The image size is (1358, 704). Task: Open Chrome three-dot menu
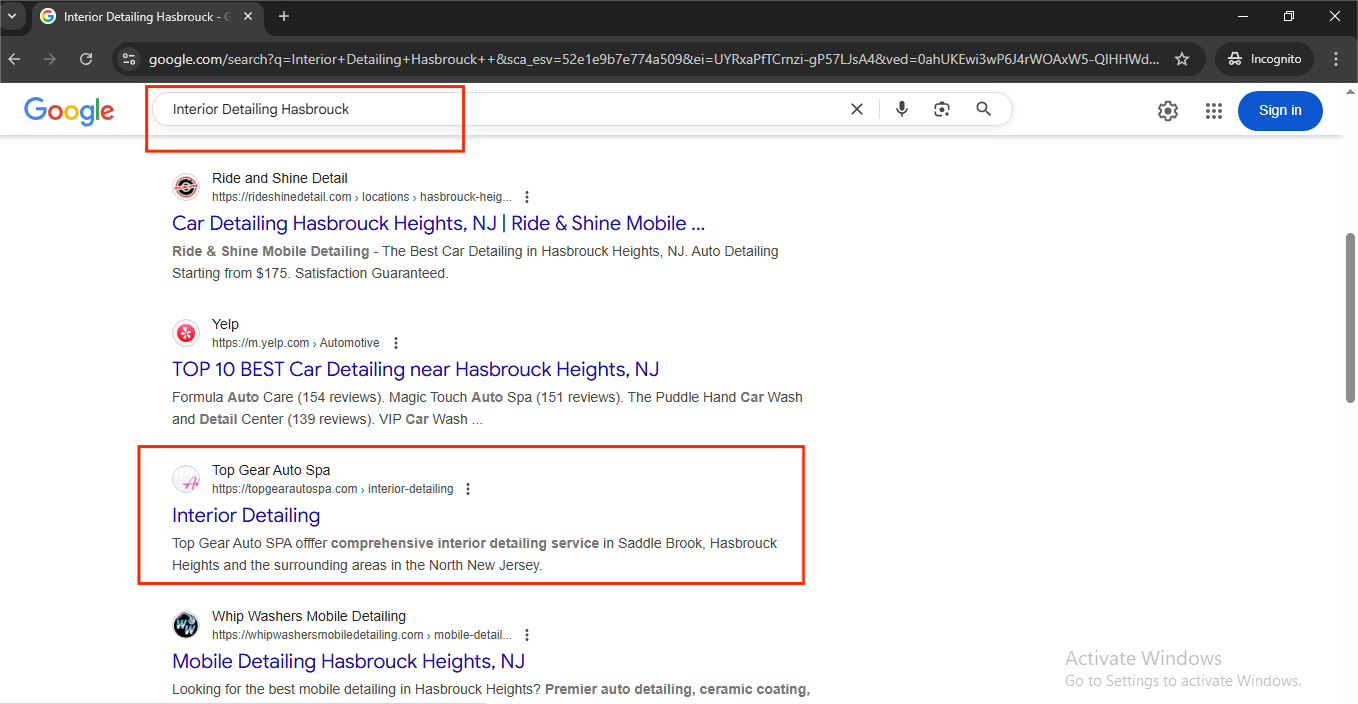click(x=1336, y=59)
